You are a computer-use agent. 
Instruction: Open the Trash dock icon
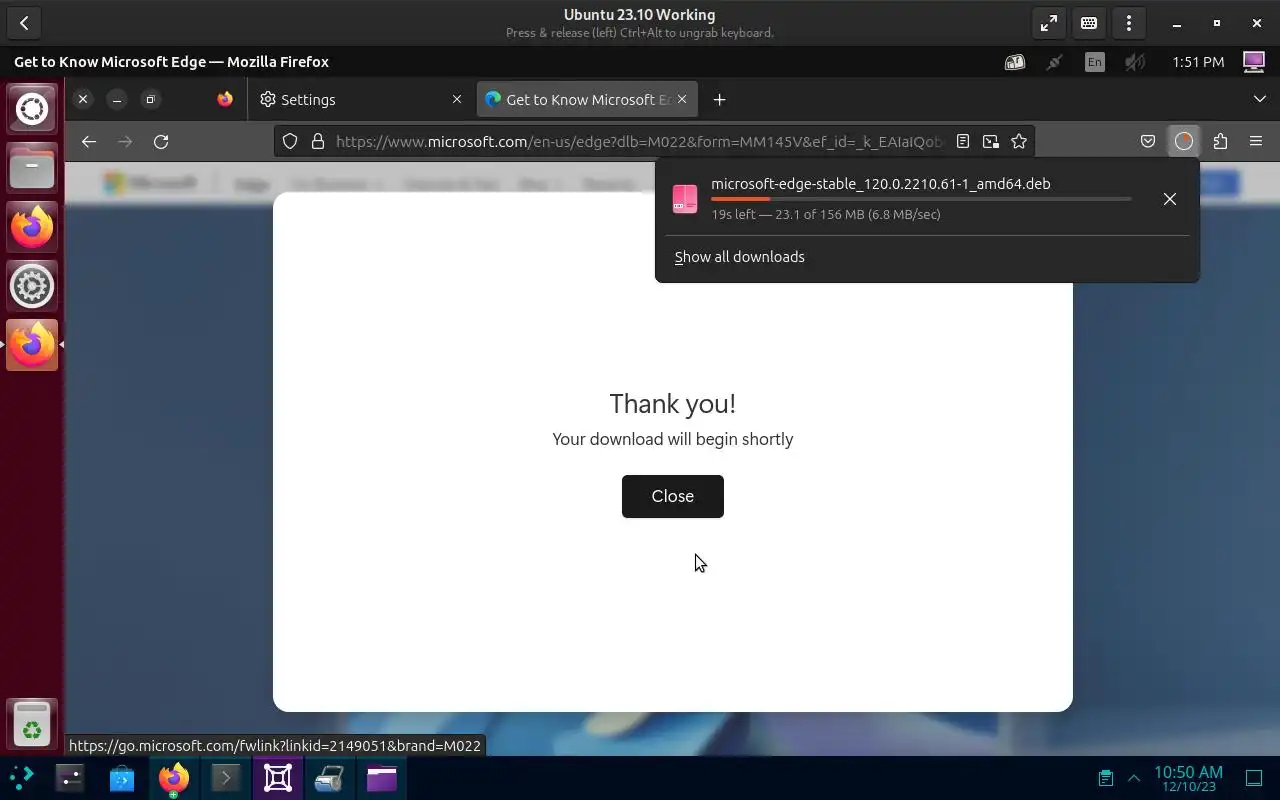tap(32, 723)
